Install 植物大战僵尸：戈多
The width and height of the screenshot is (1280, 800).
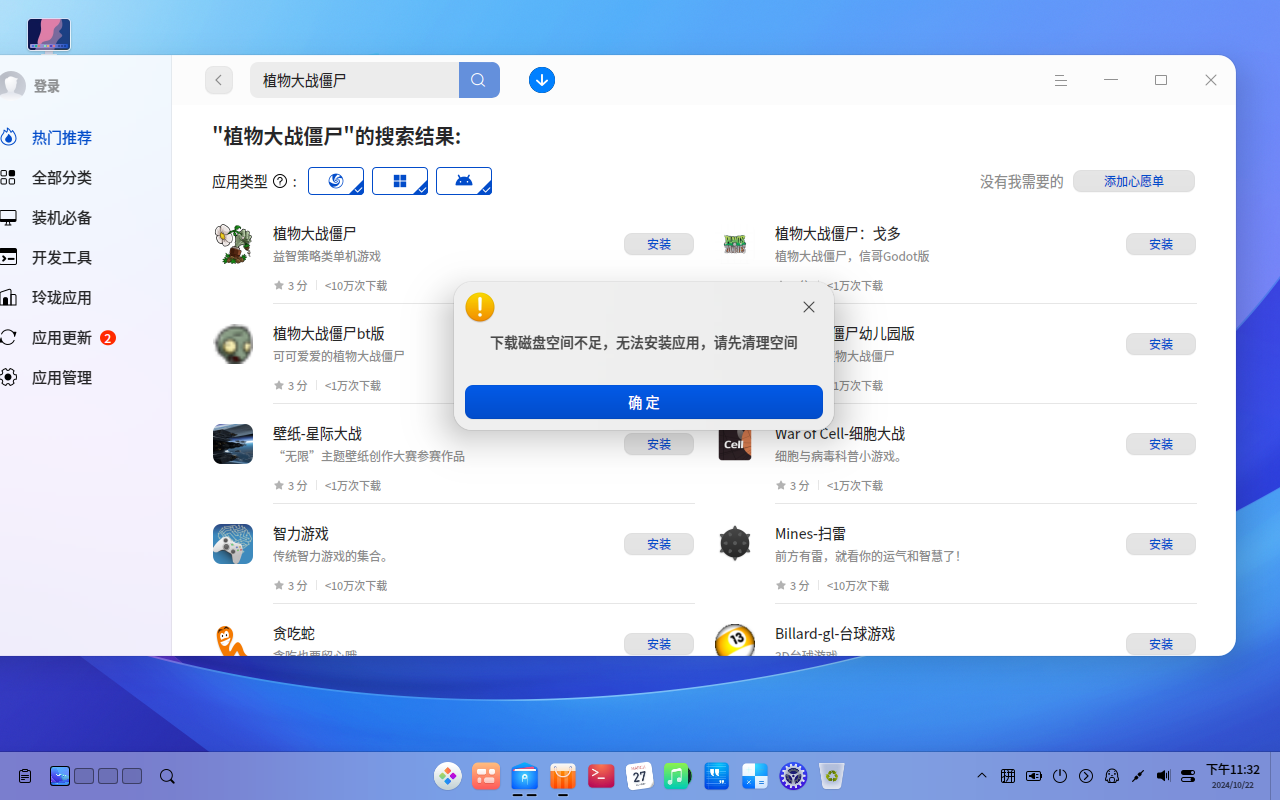coord(1161,244)
